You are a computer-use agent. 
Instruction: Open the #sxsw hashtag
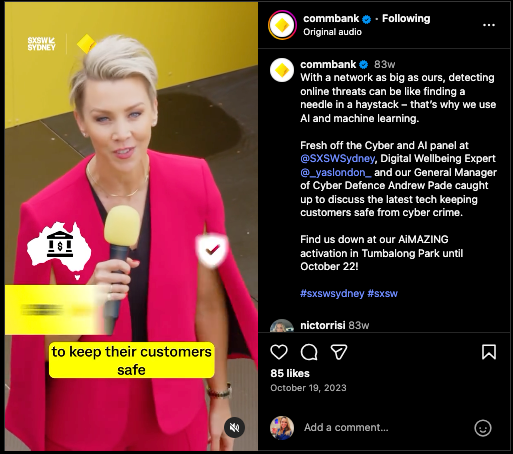point(382,293)
